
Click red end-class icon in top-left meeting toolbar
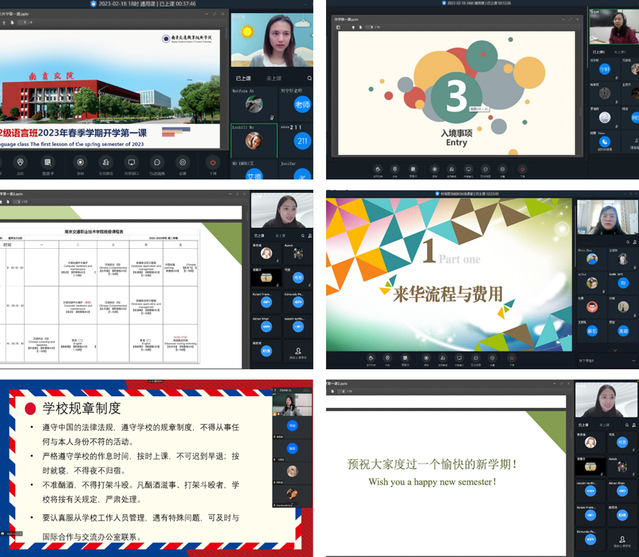coord(211,163)
